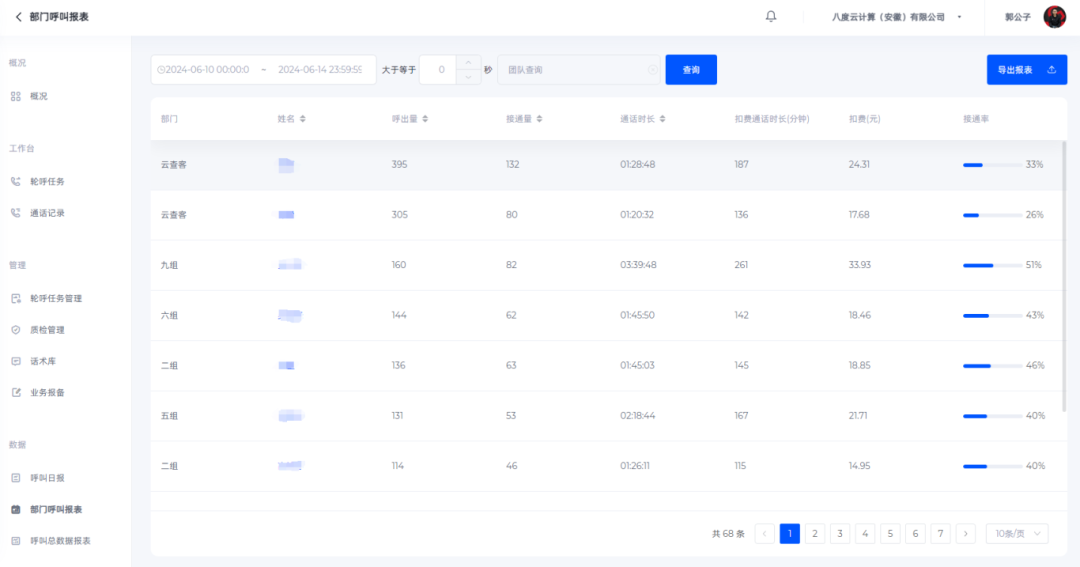Viewport: 1080px width, 567px height.
Task: Clear the 团队查询 field with the circle icon
Action: (x=652, y=70)
